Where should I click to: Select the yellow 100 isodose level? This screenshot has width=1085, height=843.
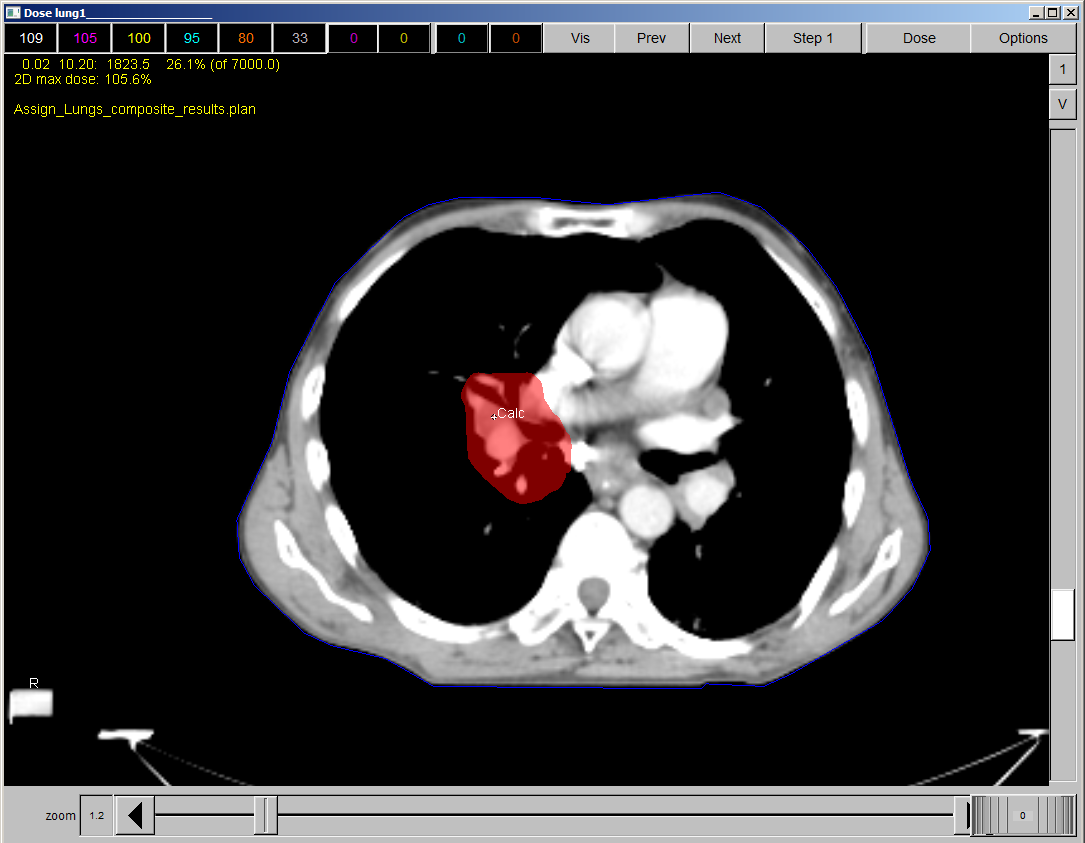point(139,39)
